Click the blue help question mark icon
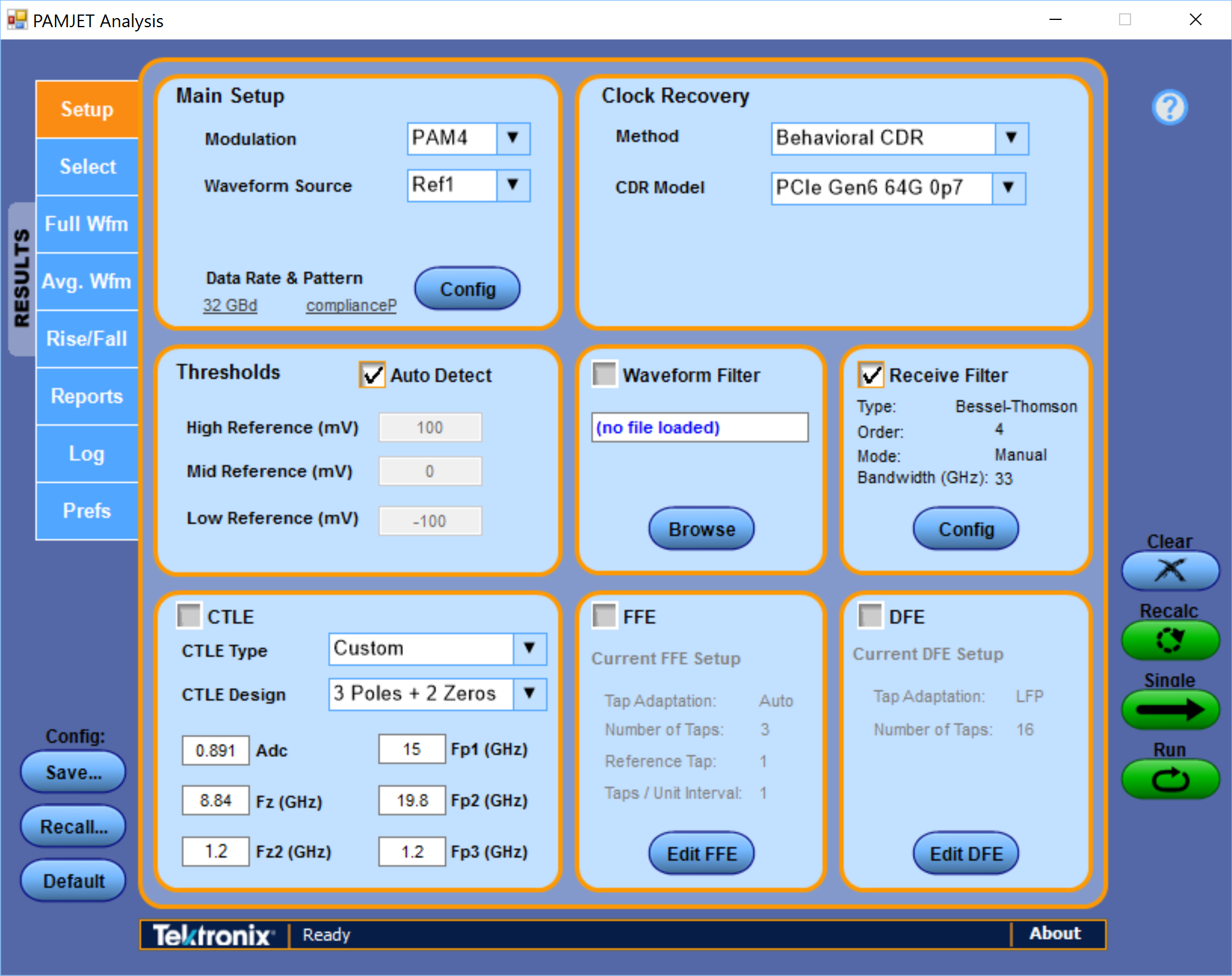Image resolution: width=1232 pixels, height=976 pixels. pos(1169,108)
